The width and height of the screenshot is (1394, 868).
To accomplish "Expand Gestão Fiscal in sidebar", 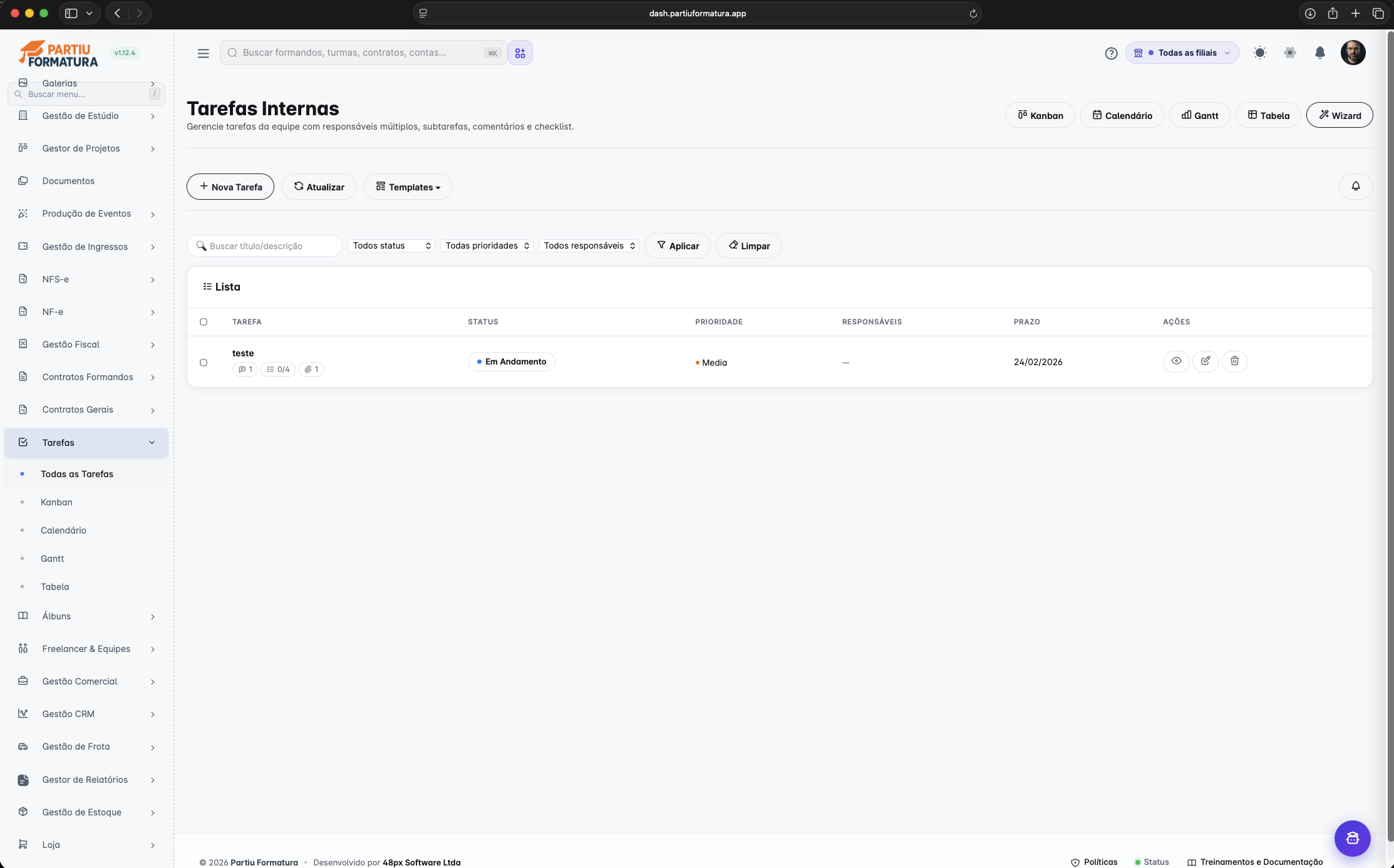I will (x=86, y=344).
